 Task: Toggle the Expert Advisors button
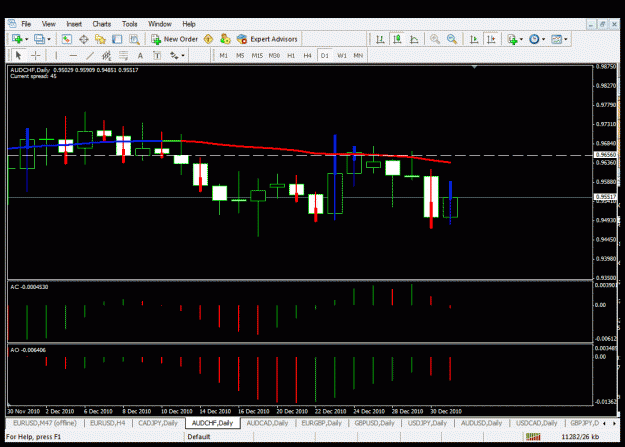pos(267,39)
